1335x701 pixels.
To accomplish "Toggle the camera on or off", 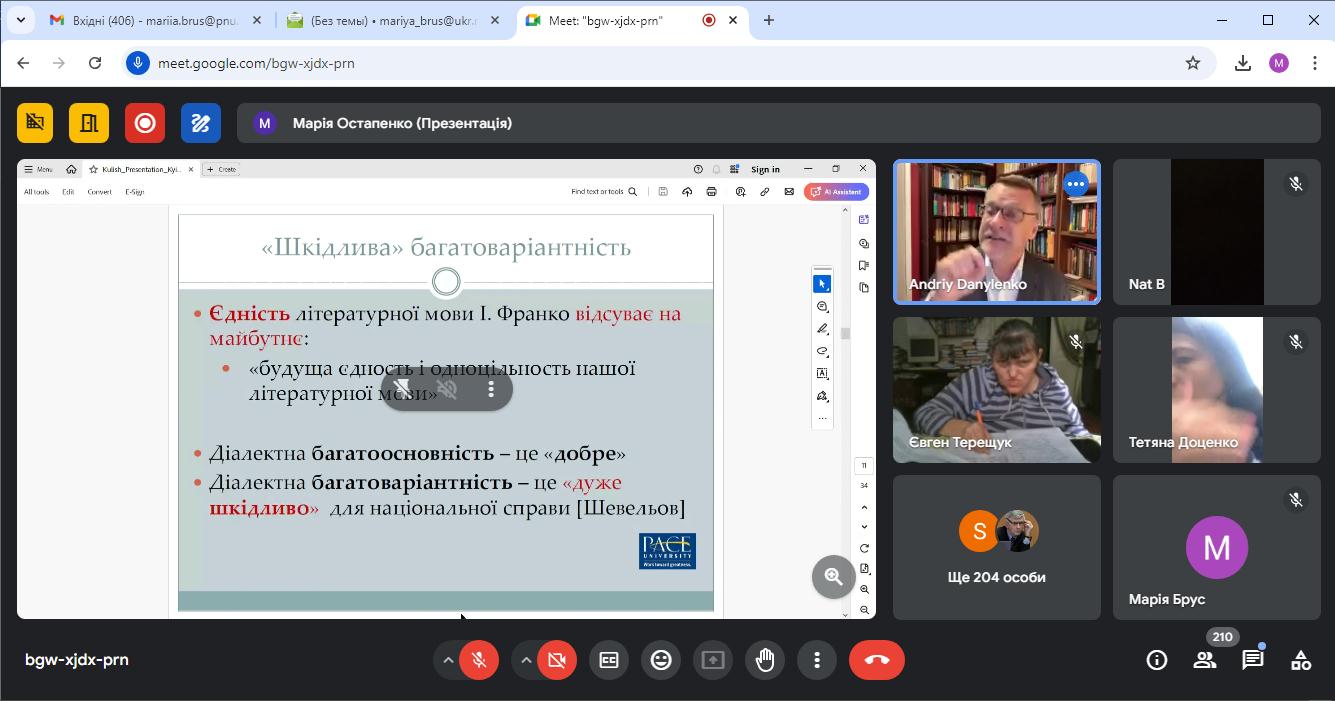I will coord(557,660).
